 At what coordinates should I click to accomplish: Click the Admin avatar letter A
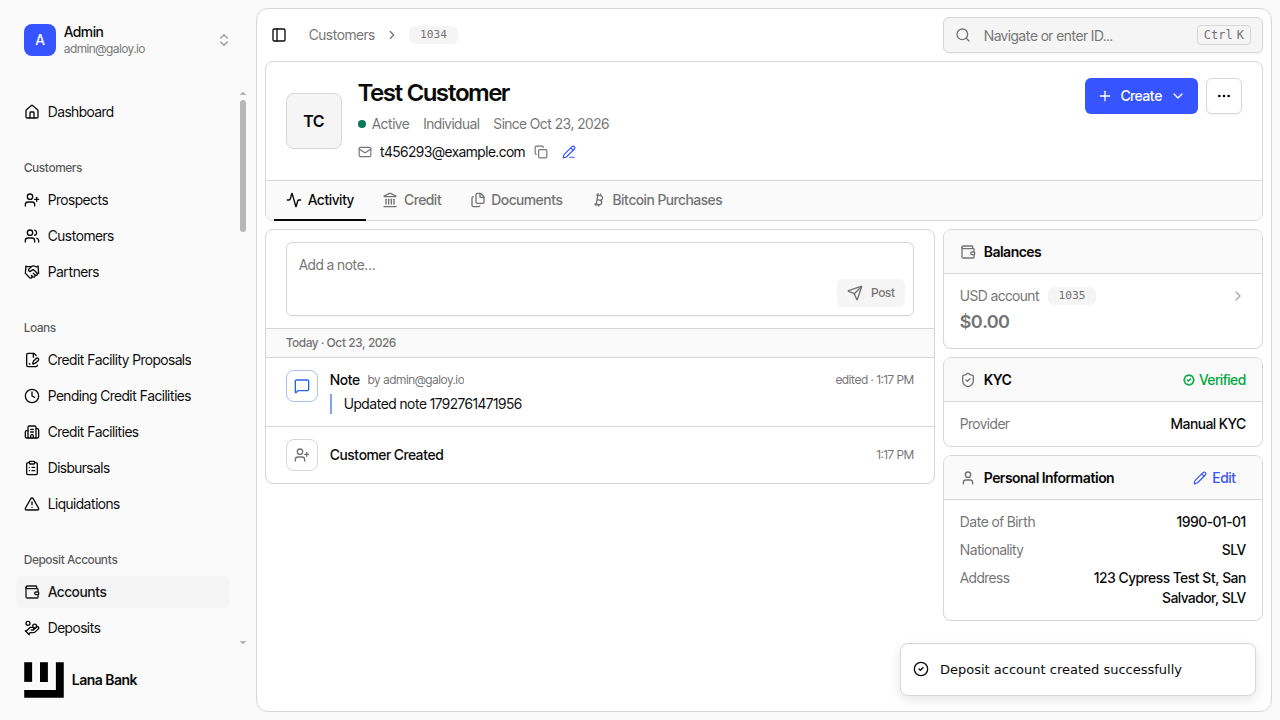40,40
